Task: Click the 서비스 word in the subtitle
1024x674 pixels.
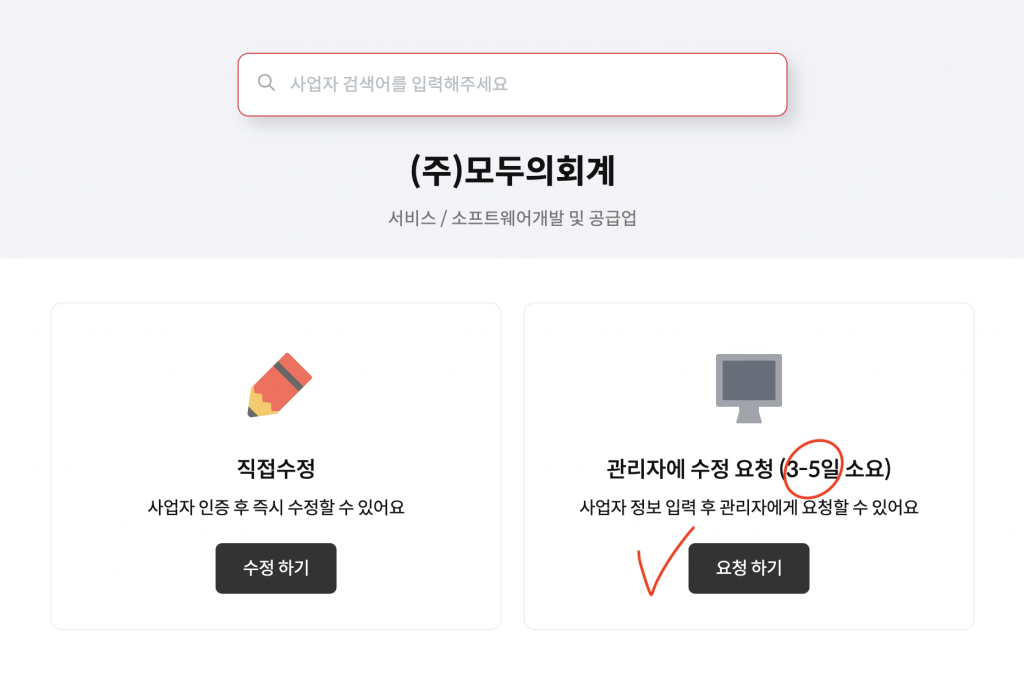Action: coord(411,218)
